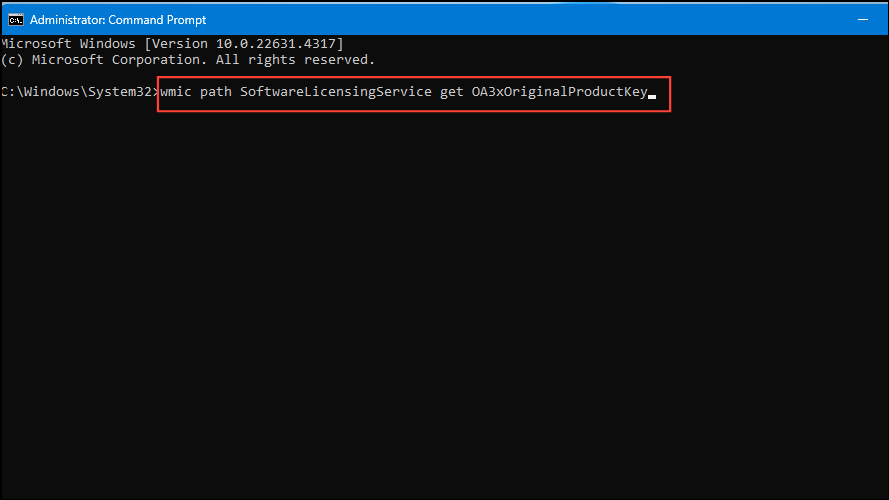
Task: Click the word "wmic" in the command
Action: pyautogui.click(x=177, y=93)
